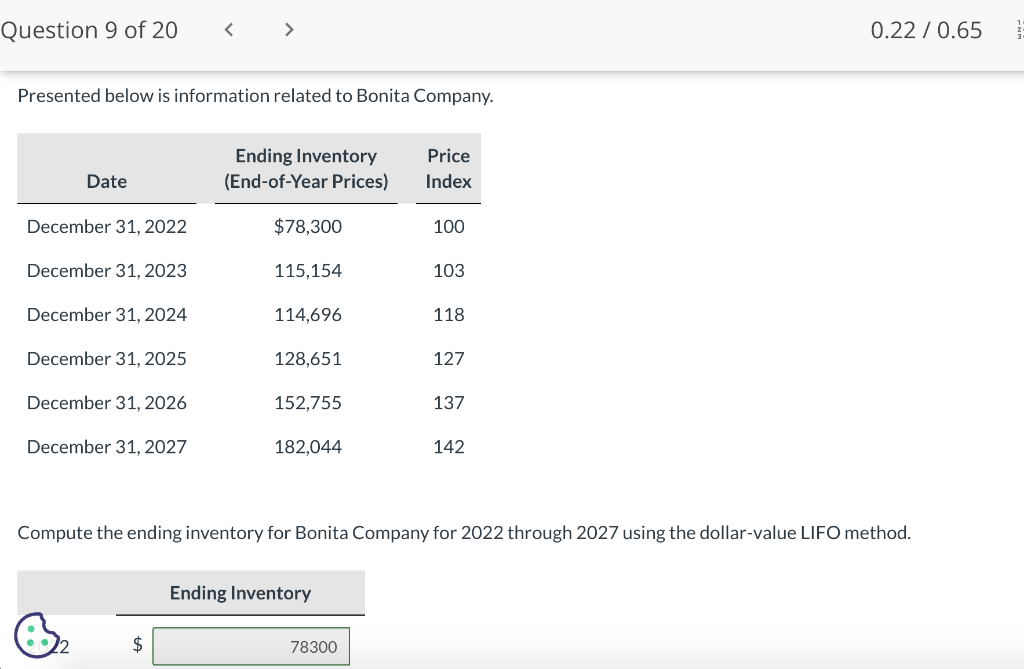1024x669 pixels.
Task: Click the dollar sign beside answer field
Action: (138, 646)
